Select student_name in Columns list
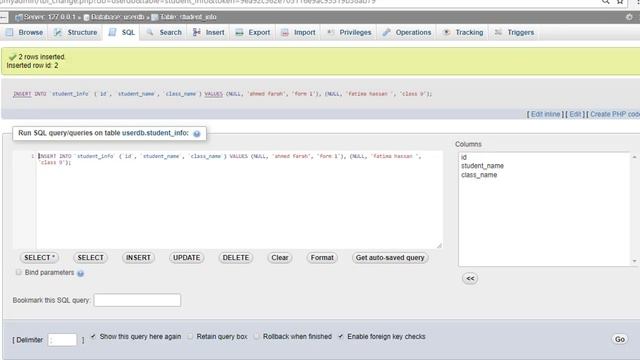640x360 pixels. tap(482, 166)
